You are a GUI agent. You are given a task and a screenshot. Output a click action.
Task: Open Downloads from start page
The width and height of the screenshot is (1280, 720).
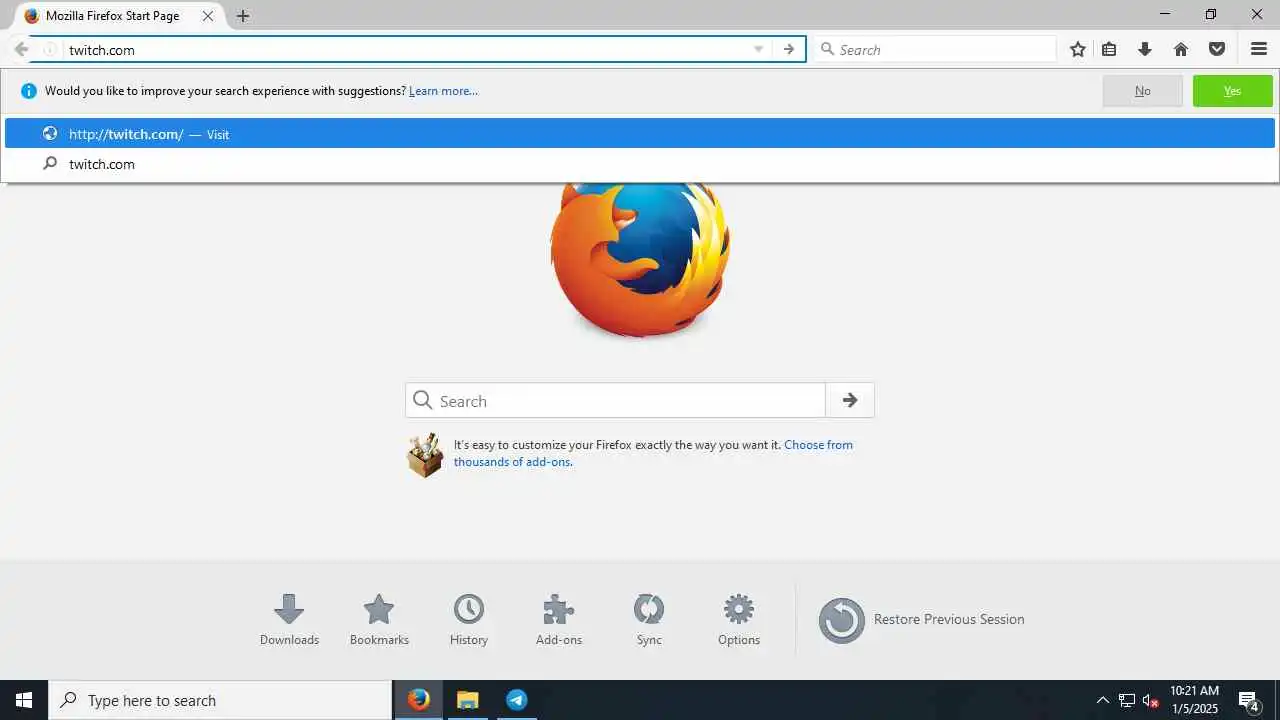[289, 620]
